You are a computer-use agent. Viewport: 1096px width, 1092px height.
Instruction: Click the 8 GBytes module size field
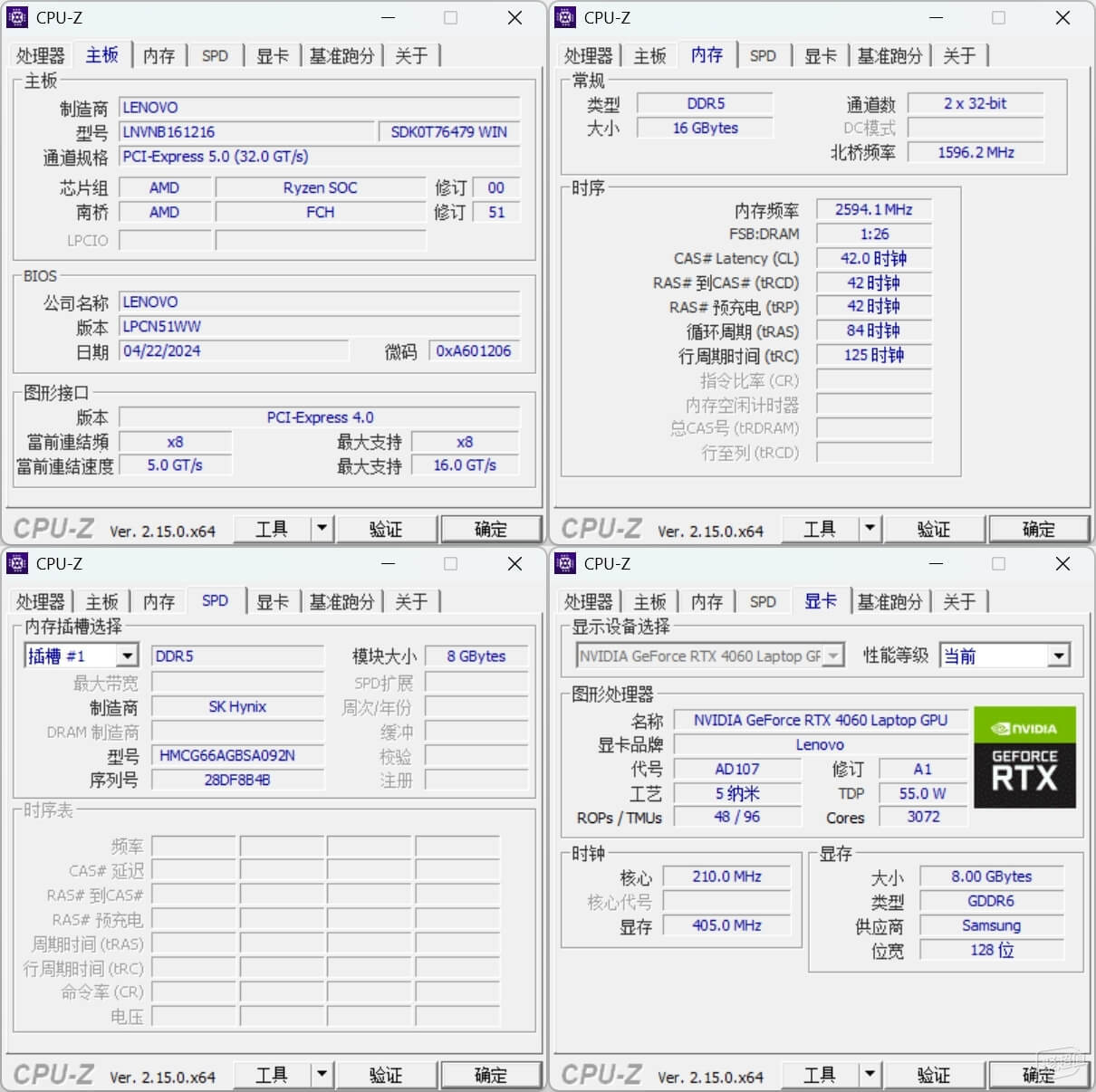476,656
